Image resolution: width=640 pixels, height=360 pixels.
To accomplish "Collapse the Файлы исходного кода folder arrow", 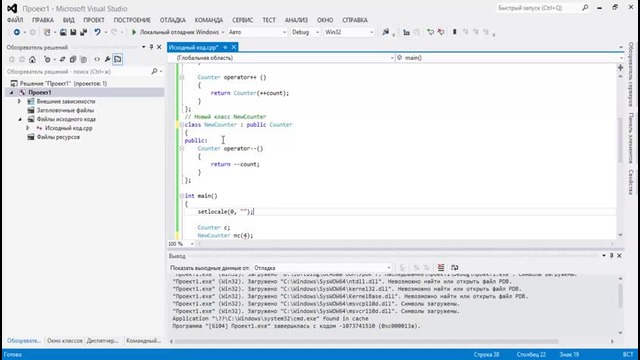I will click(x=20, y=119).
